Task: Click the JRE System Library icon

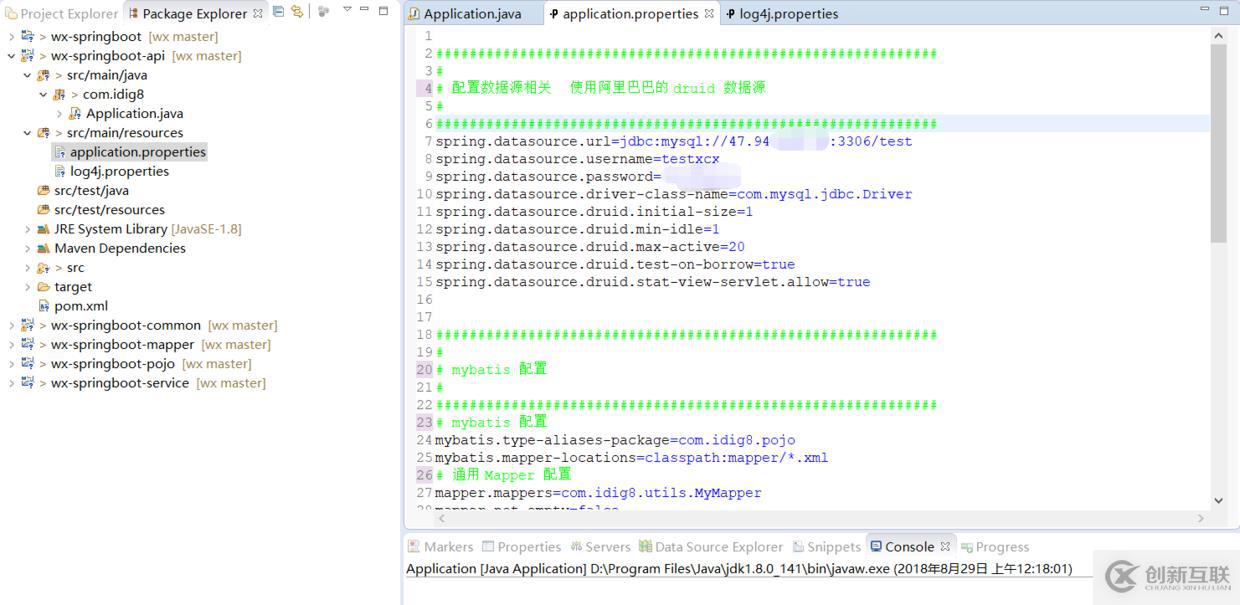Action: tap(43, 229)
